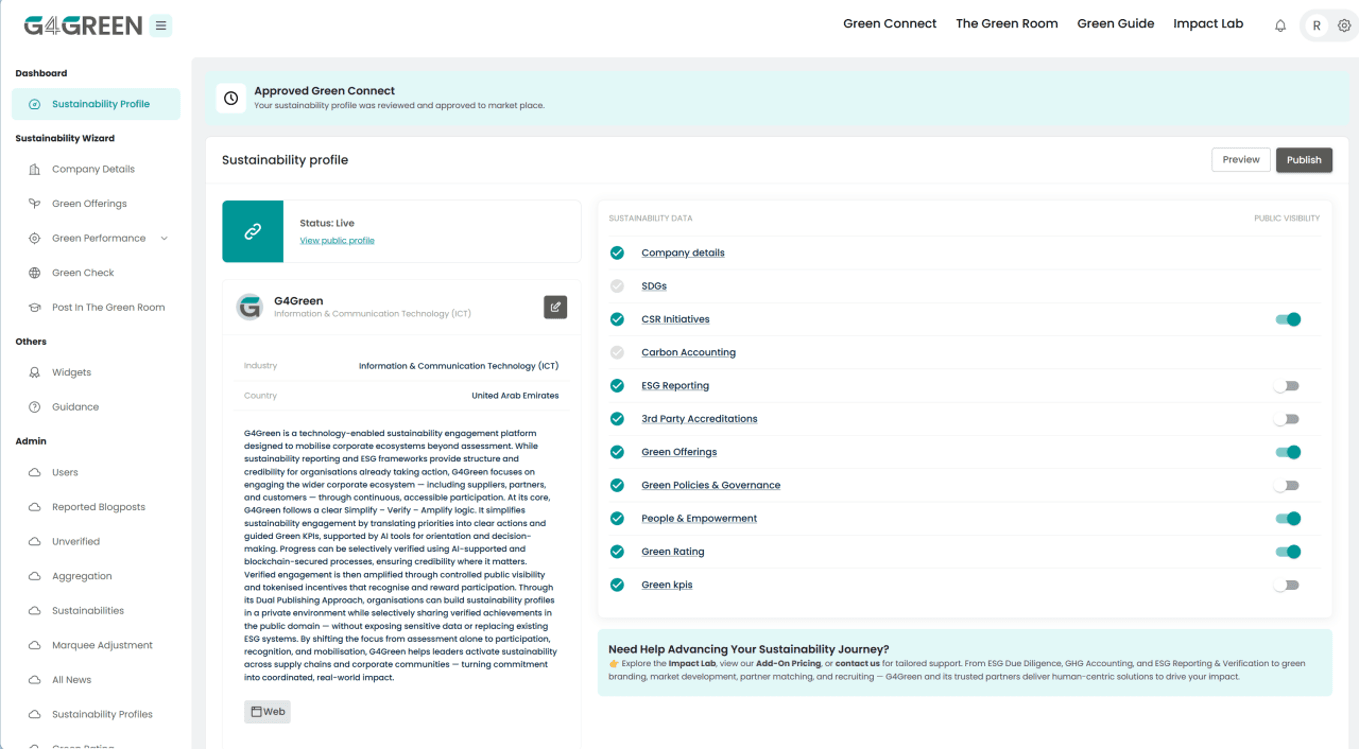Disable CSR Initiatives public visibility
1359x750 pixels.
point(1288,319)
